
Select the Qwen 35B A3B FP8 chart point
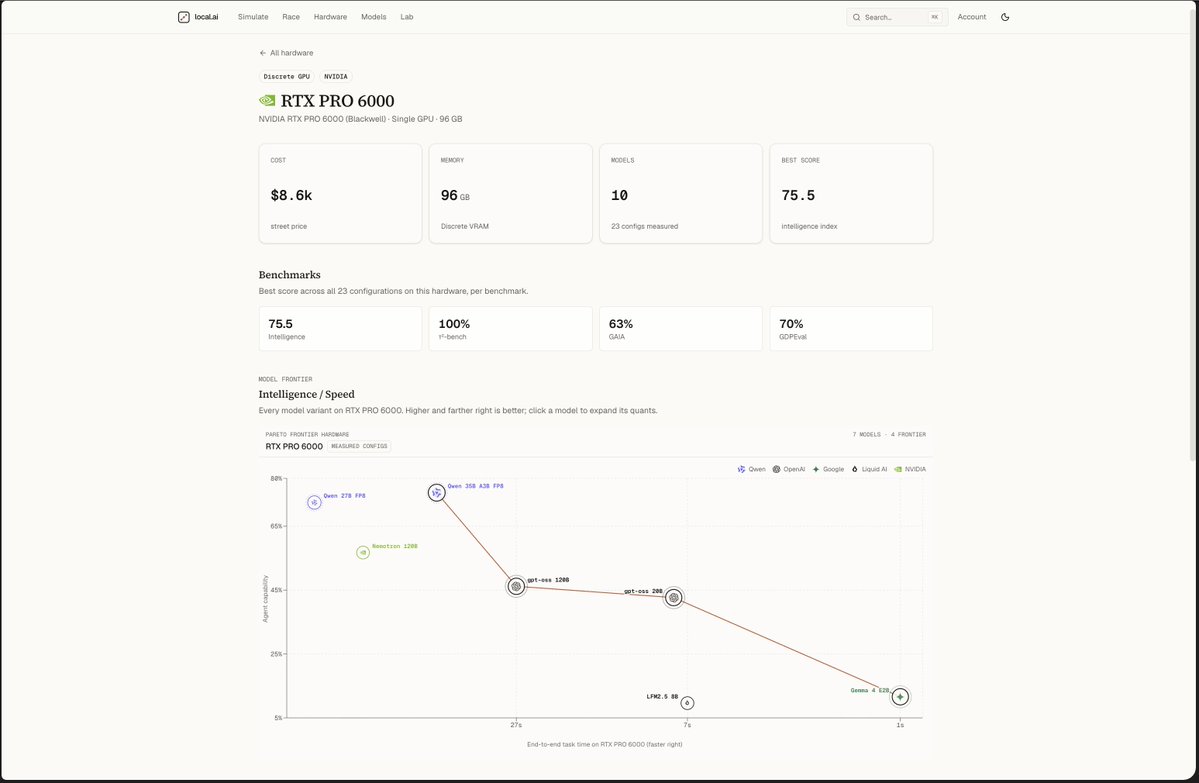pyautogui.click(x=437, y=492)
